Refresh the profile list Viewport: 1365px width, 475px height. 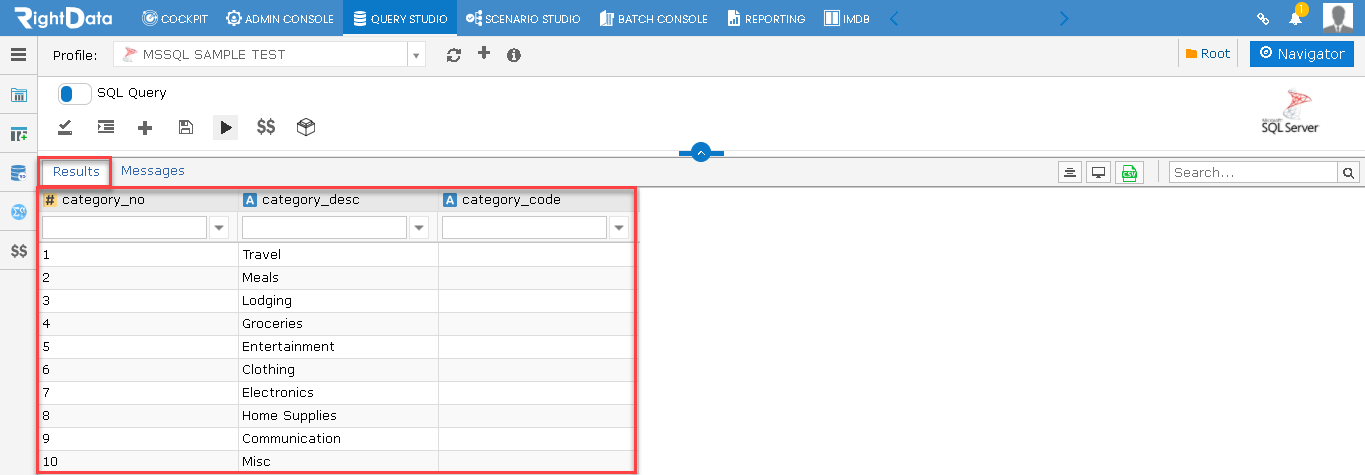pos(454,55)
